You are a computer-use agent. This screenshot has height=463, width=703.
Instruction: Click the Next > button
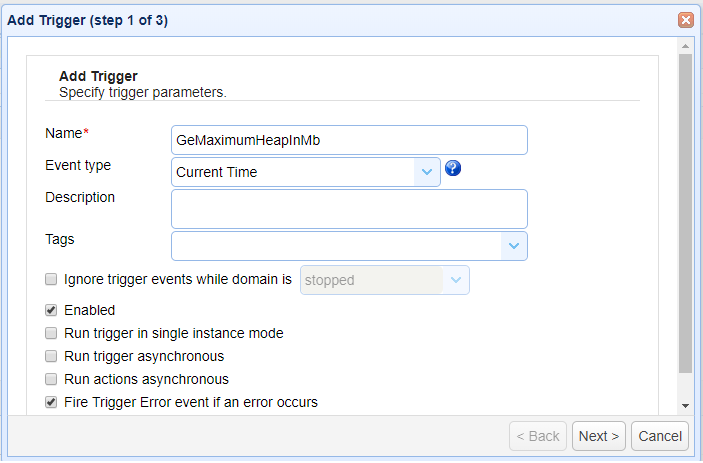(599, 436)
